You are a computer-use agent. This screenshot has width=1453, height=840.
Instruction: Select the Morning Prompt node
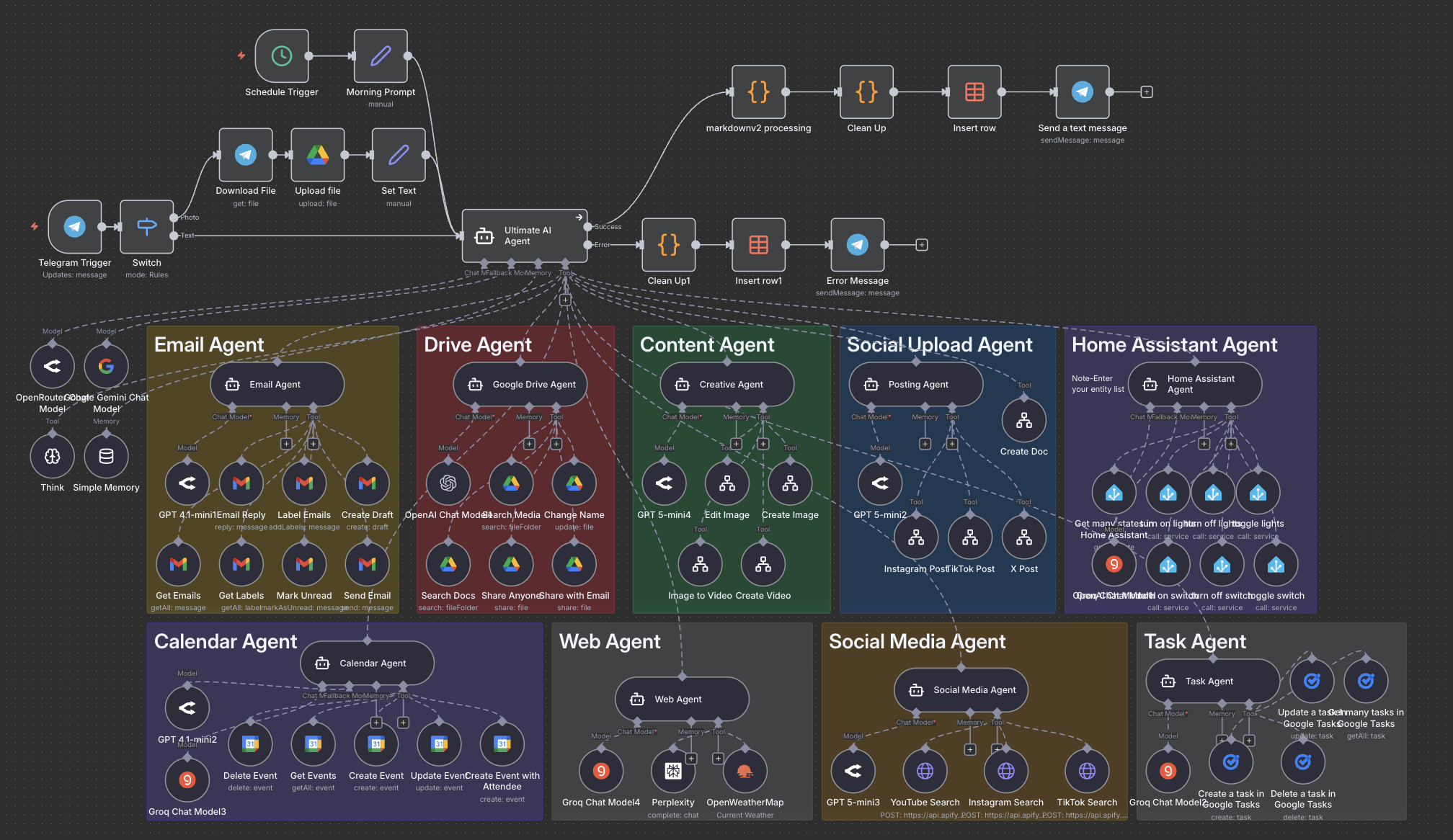[x=381, y=56]
